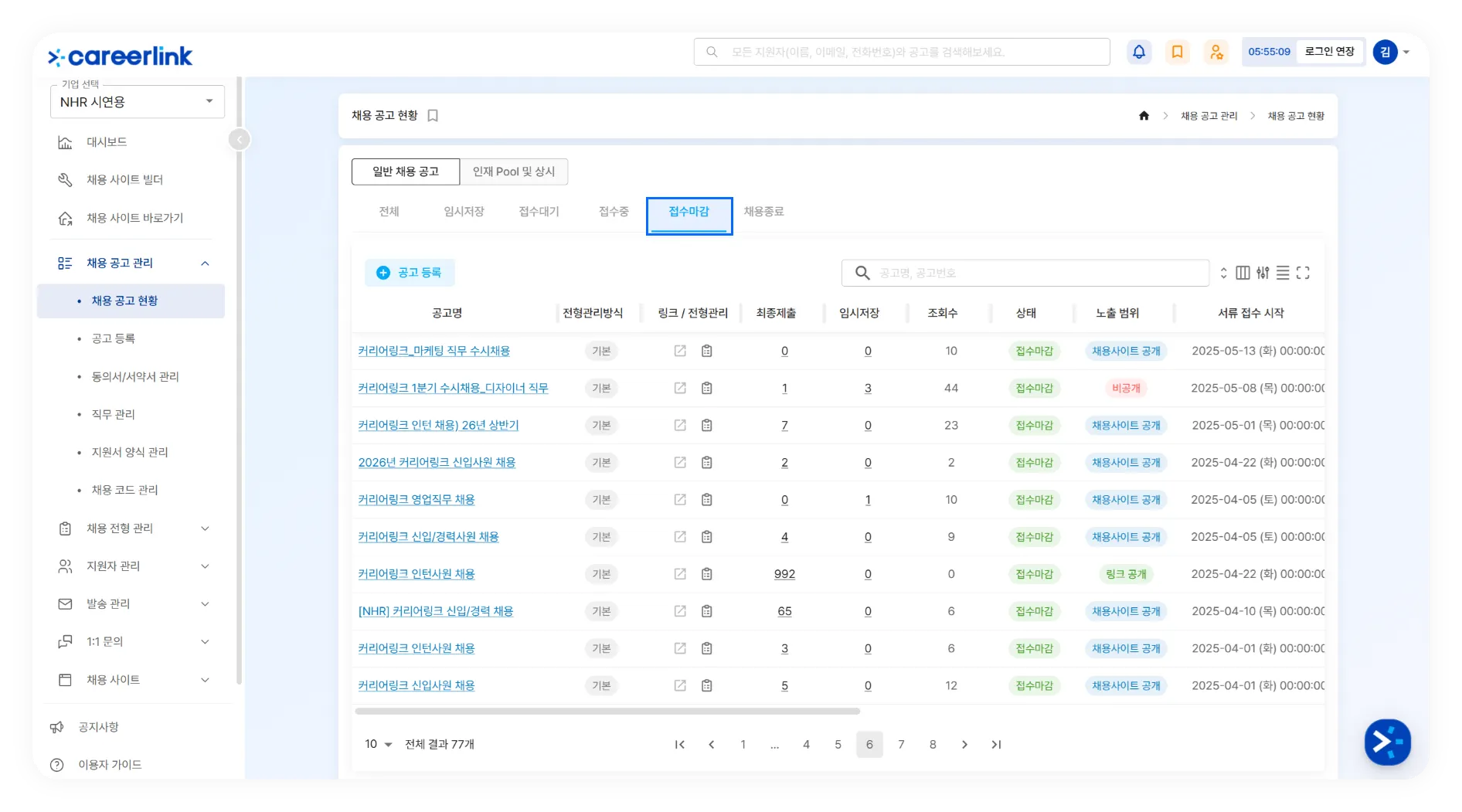Switch to the 전체 status tab
This screenshot has height=812, width=1462.
(389, 212)
